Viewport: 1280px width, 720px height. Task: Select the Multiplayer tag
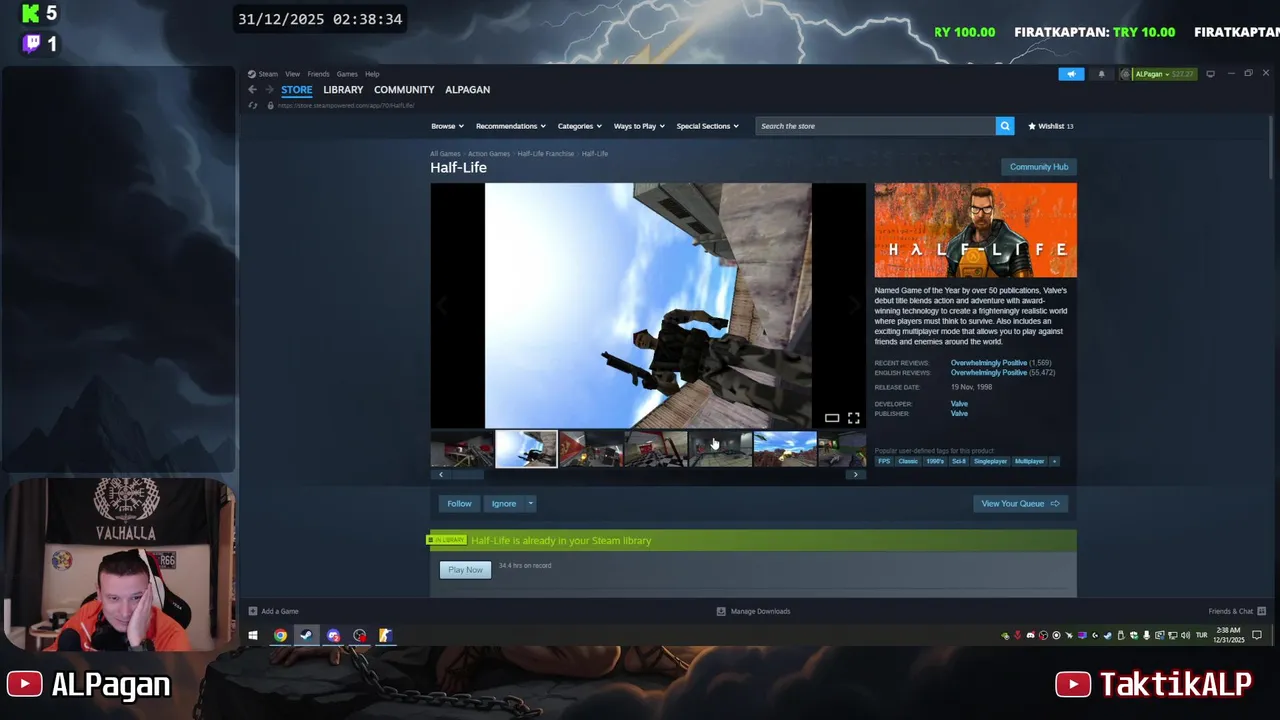(x=1029, y=461)
